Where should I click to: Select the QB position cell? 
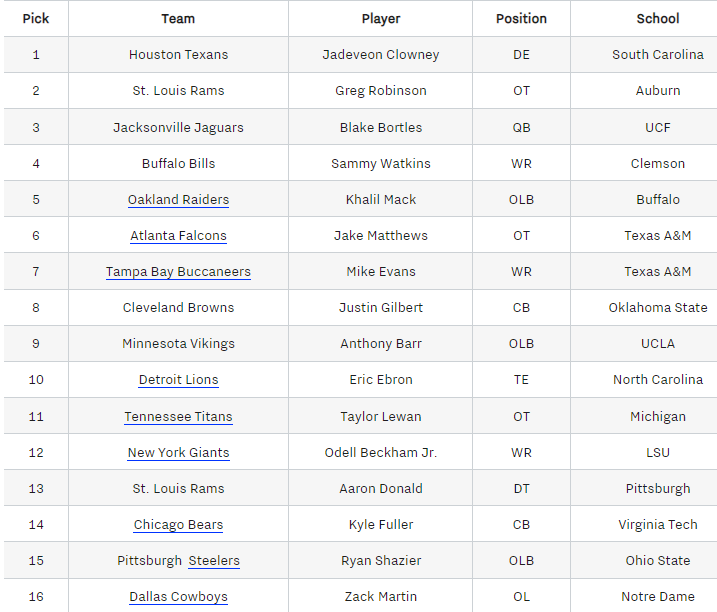click(x=521, y=128)
